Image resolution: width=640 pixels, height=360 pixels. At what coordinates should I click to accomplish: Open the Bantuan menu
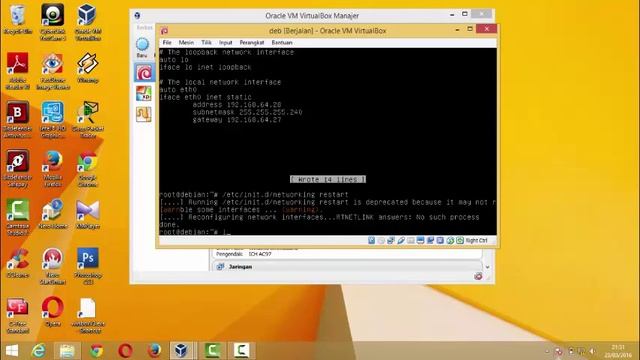coord(282,42)
